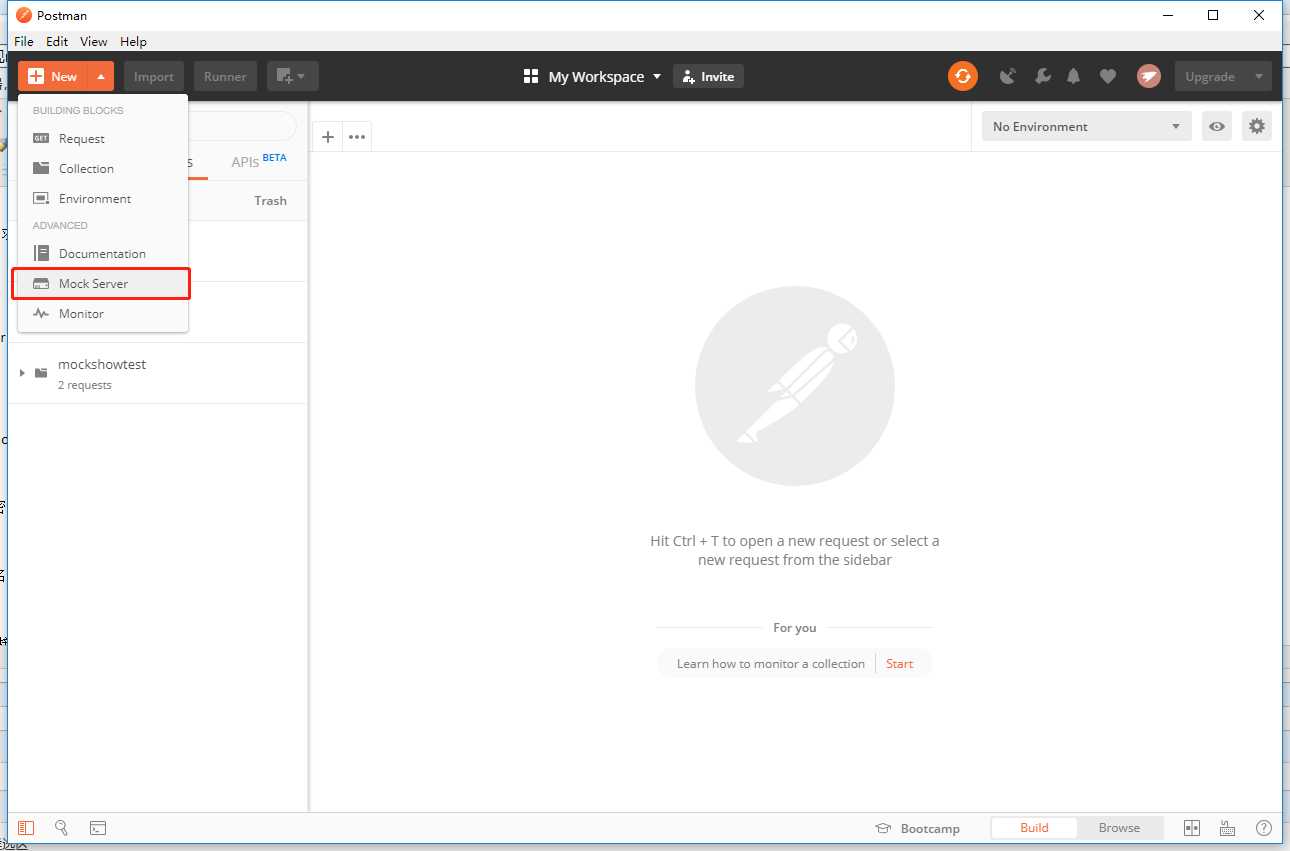Choose Request from New menu
1290x851 pixels.
tap(103, 138)
